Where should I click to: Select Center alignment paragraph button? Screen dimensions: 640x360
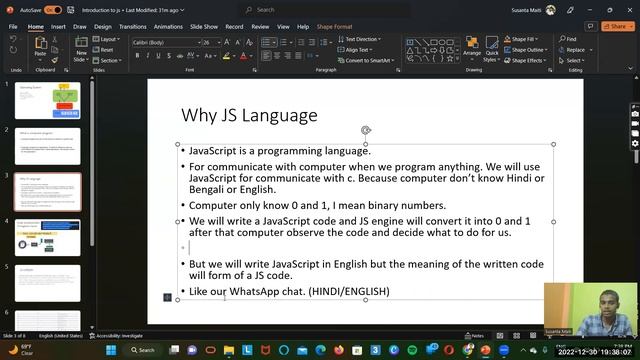[x=277, y=56]
